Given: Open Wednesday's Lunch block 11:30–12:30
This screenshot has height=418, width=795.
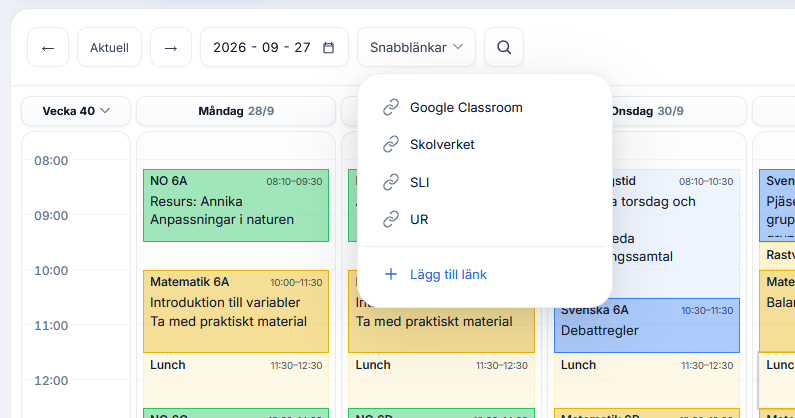Looking at the screenshot, I should click(647, 380).
